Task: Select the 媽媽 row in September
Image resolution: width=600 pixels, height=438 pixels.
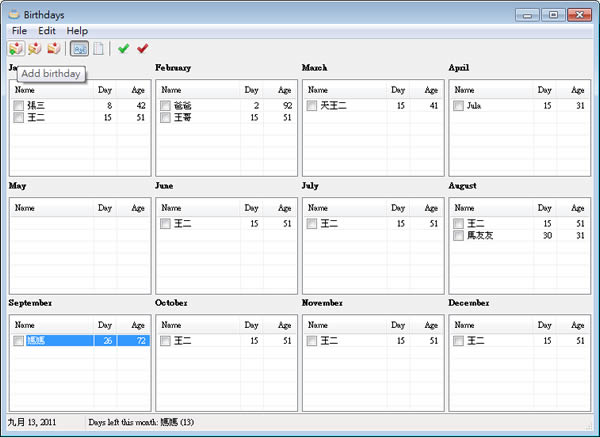Action: pyautogui.click(x=80, y=340)
